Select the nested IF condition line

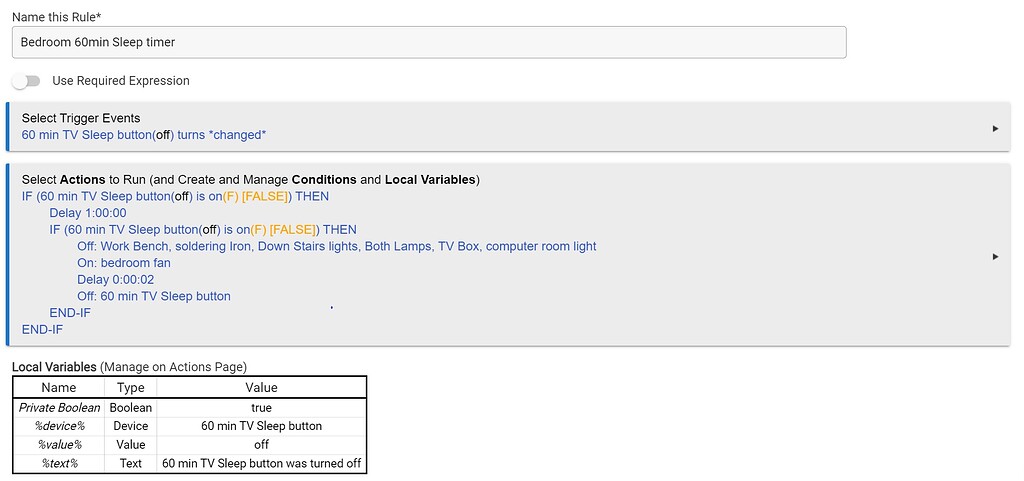[x=202, y=230]
